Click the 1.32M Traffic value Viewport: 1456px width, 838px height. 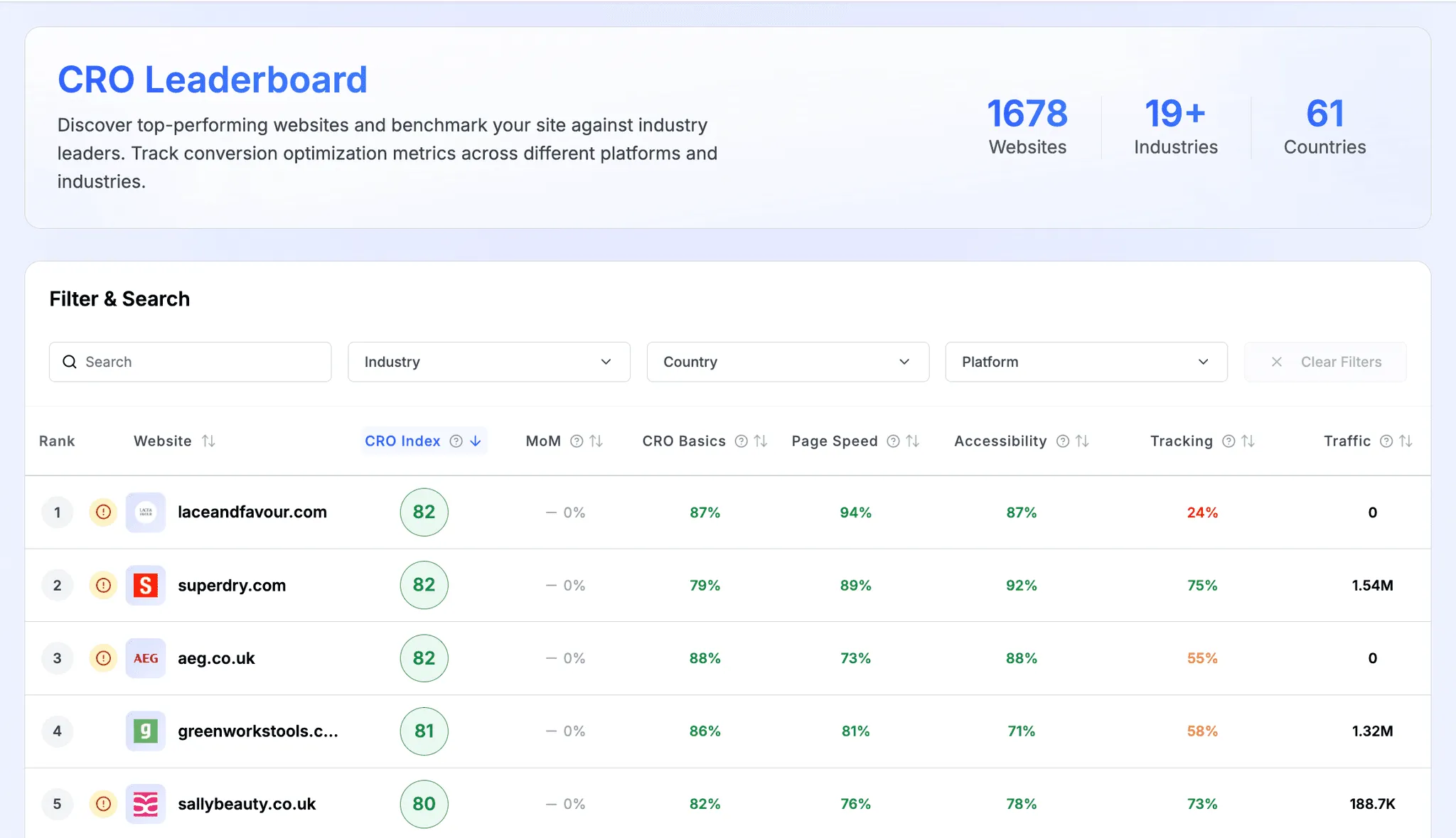[x=1372, y=731]
